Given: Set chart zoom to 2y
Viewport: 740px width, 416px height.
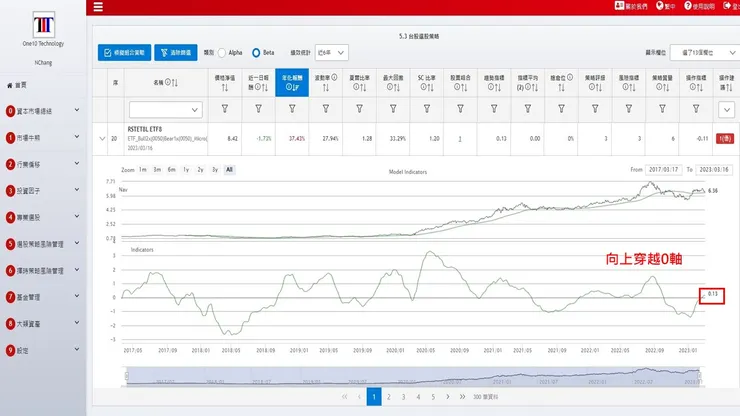Looking at the screenshot, I should click(201, 170).
